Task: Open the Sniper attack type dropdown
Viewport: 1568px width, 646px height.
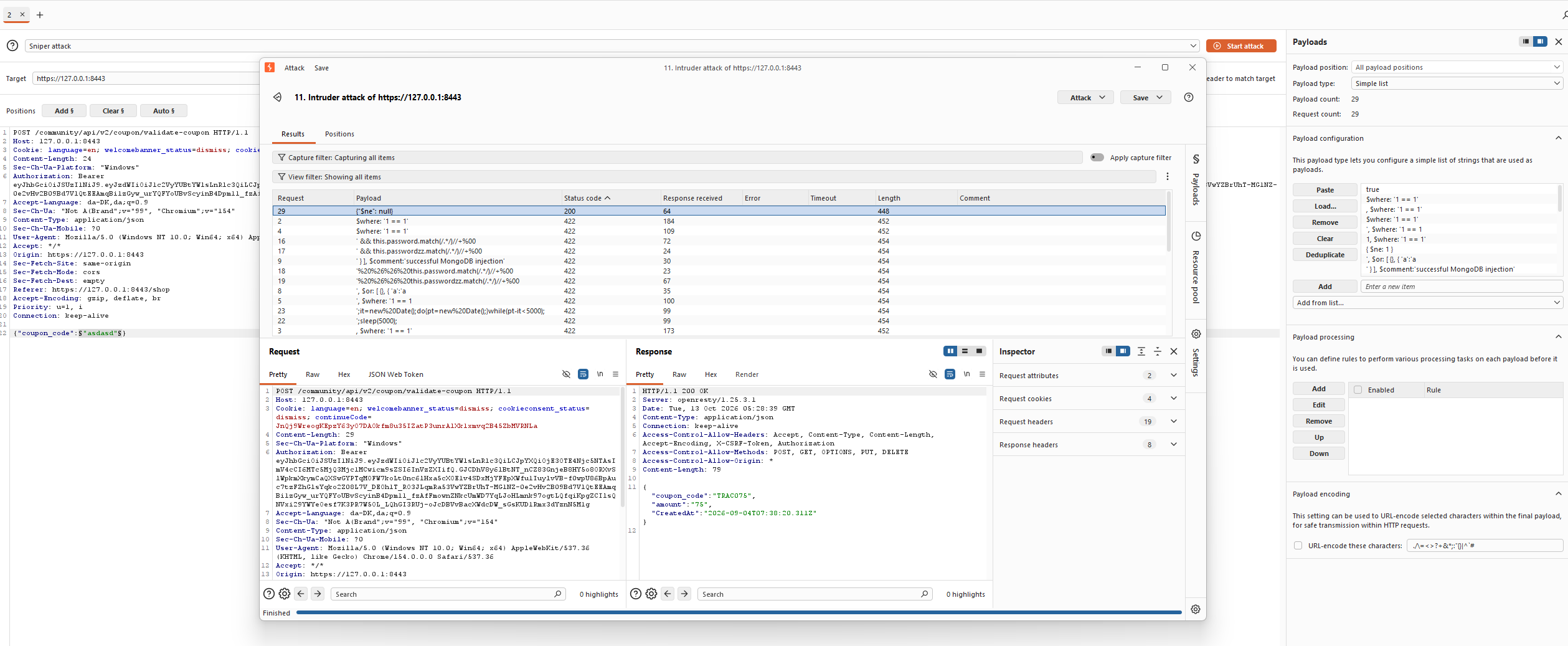Action: (x=612, y=46)
